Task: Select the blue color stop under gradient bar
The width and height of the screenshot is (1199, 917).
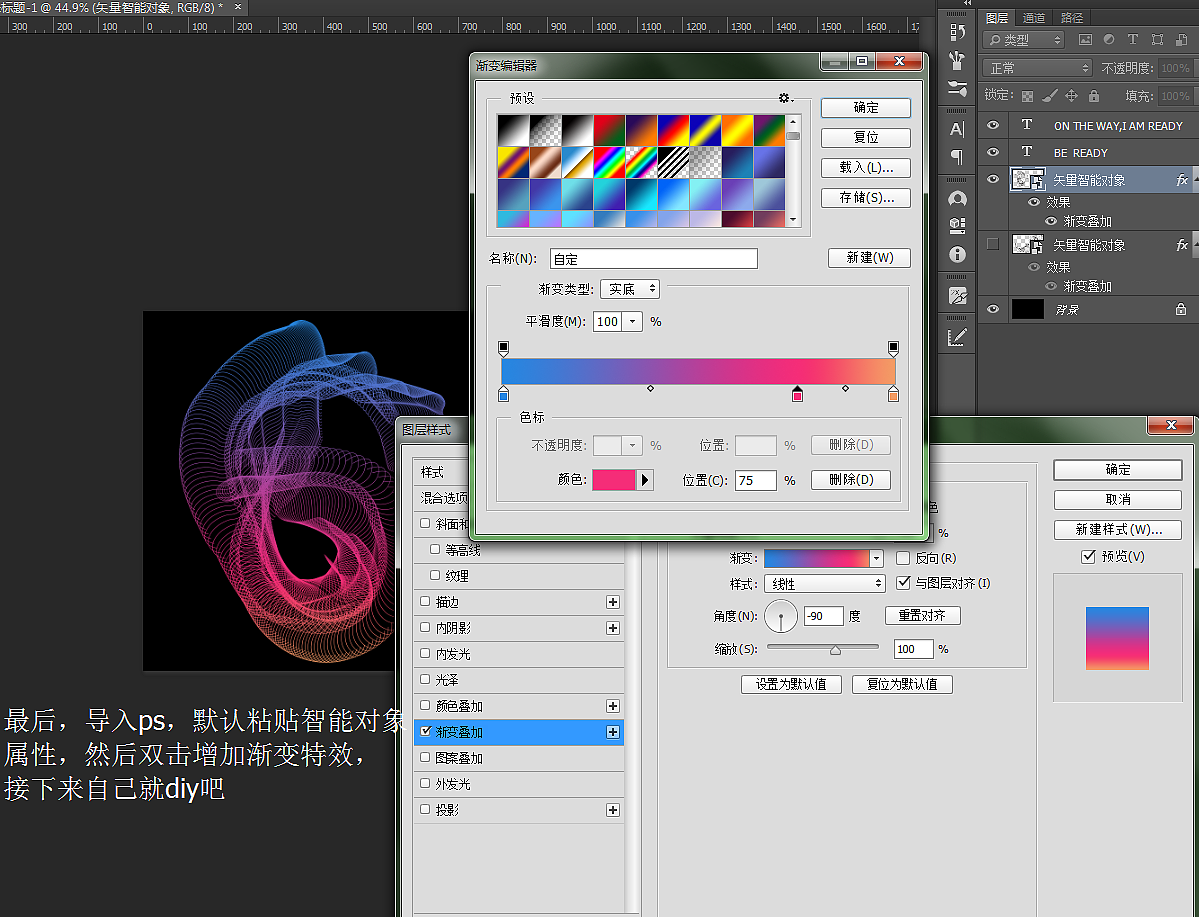Action: (x=503, y=395)
